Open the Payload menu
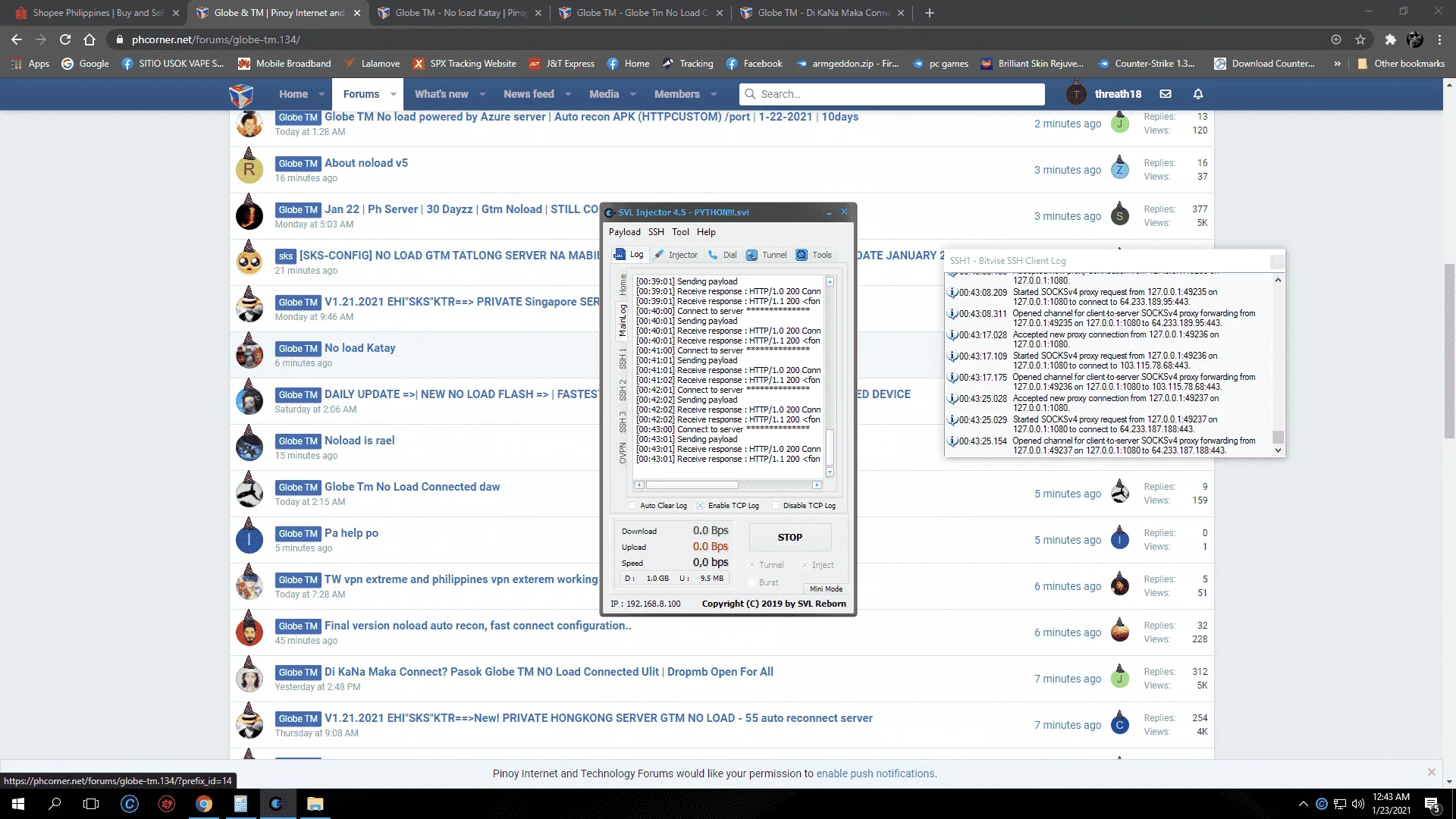The height and width of the screenshot is (819, 1456). coord(624,232)
